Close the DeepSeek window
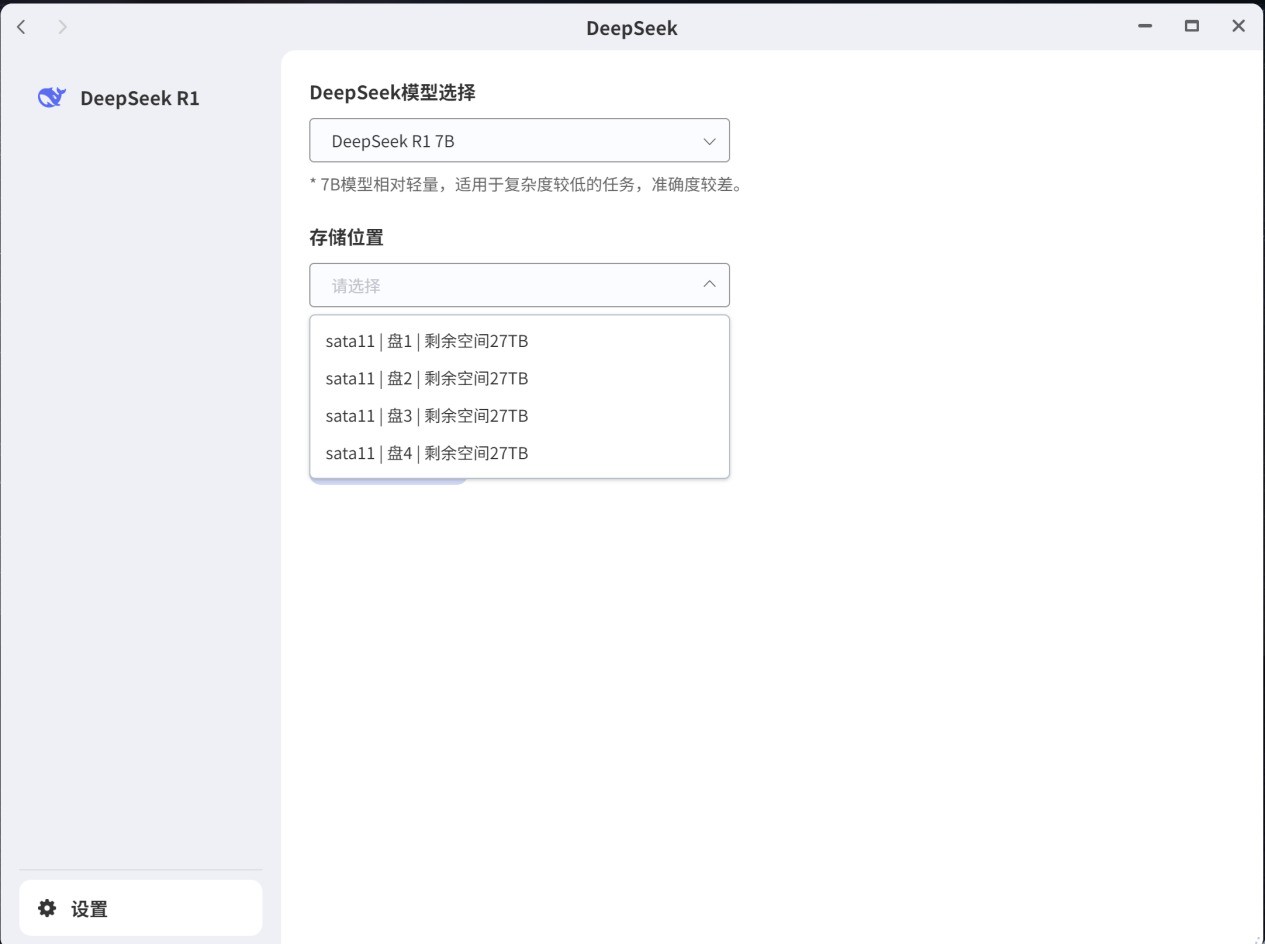The width and height of the screenshot is (1265, 944). pyautogui.click(x=1238, y=27)
